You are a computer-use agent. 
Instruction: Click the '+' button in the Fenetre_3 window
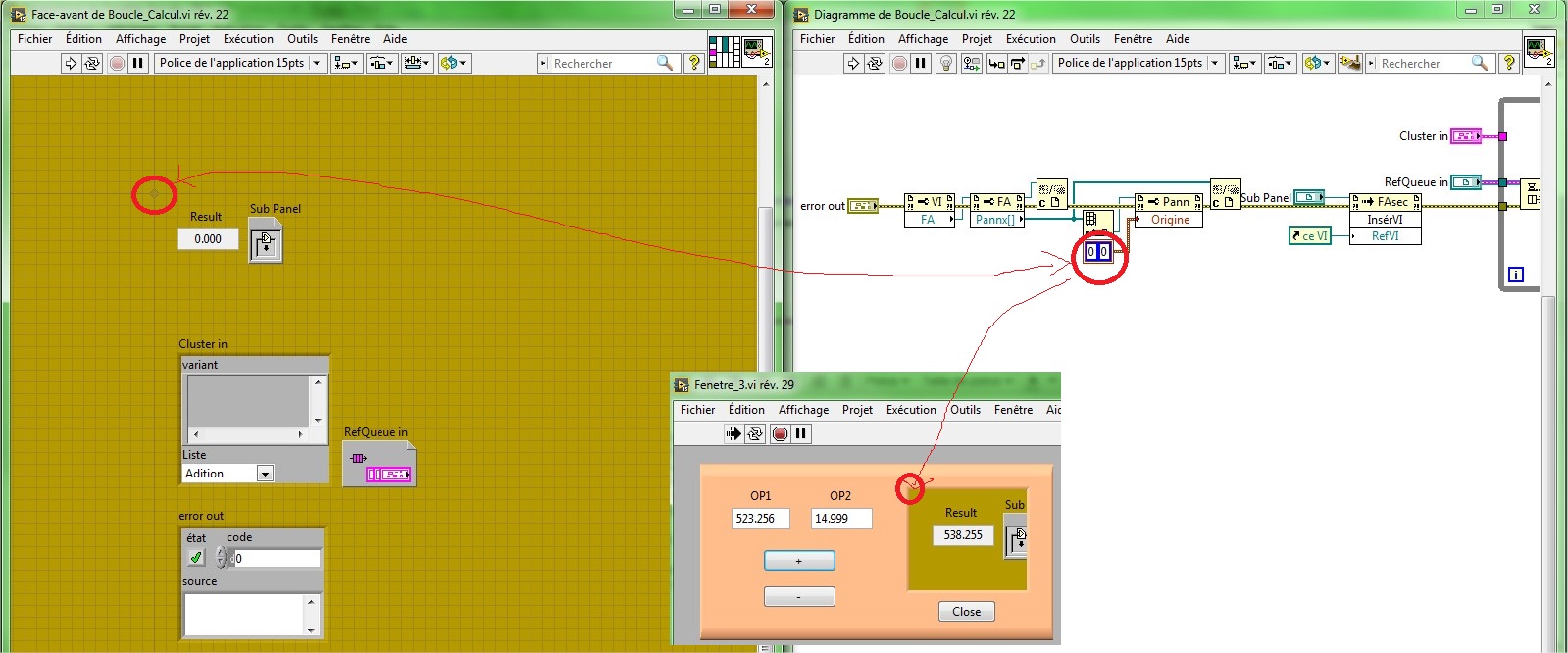pos(799,560)
